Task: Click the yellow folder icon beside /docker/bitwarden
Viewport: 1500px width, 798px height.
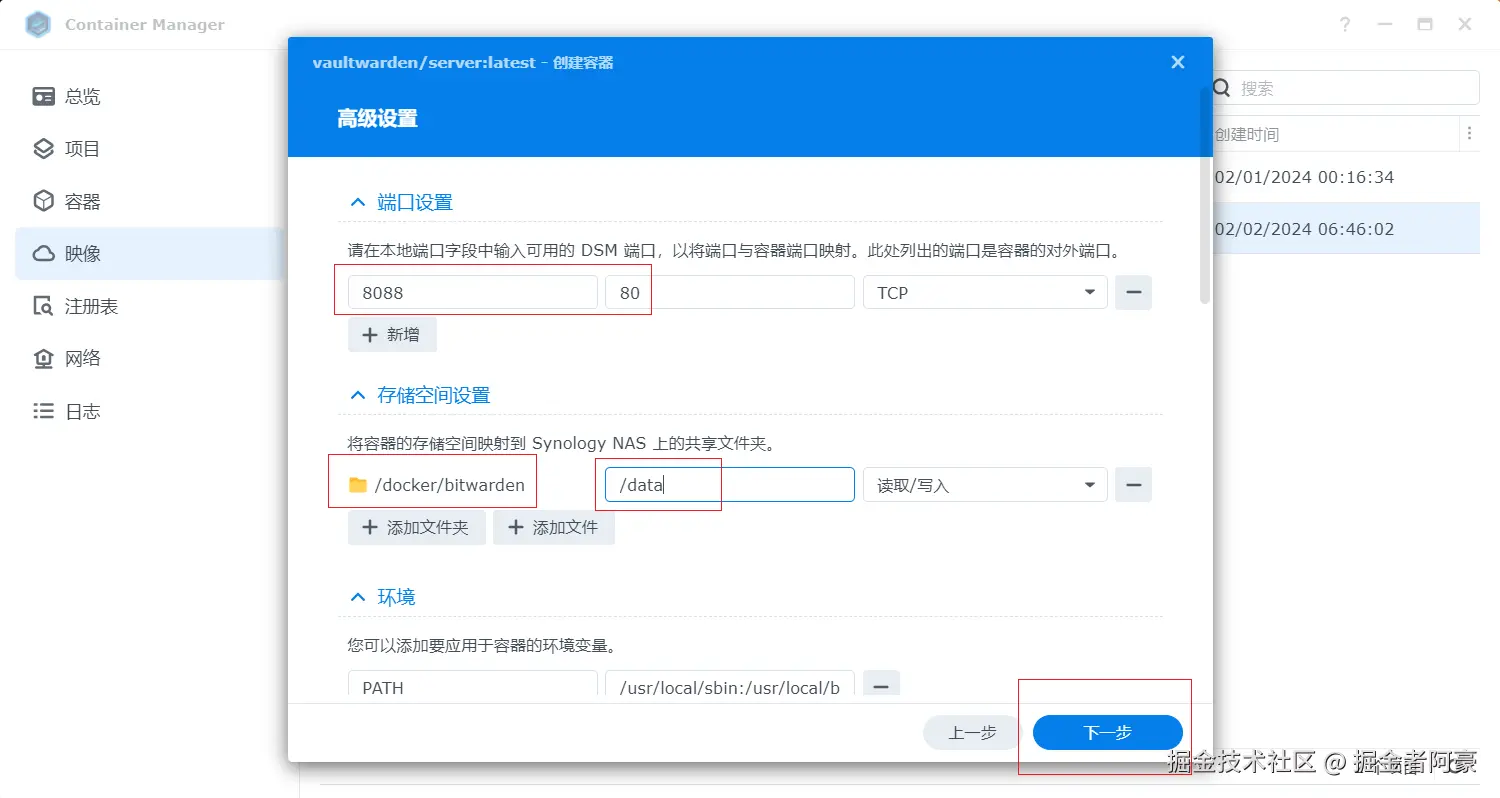Action: [x=358, y=485]
